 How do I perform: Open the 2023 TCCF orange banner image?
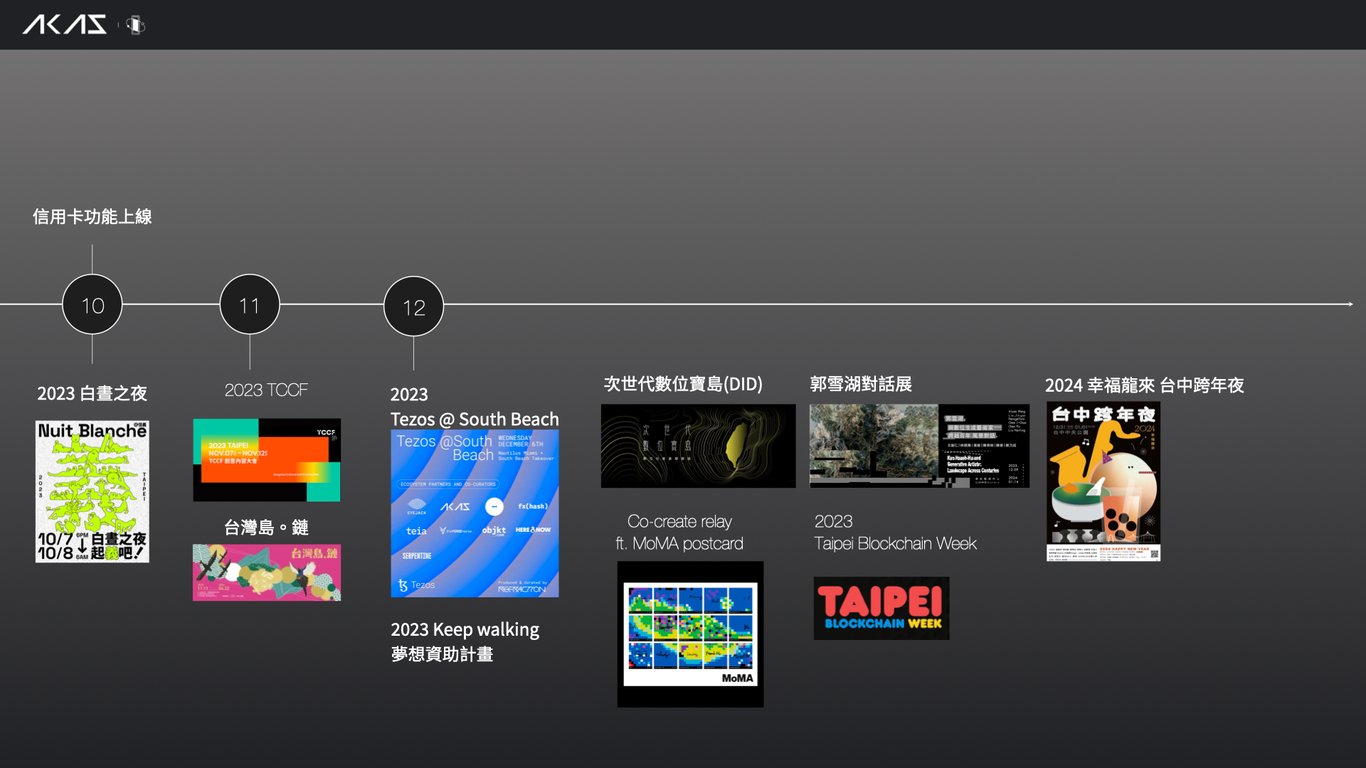coord(267,460)
